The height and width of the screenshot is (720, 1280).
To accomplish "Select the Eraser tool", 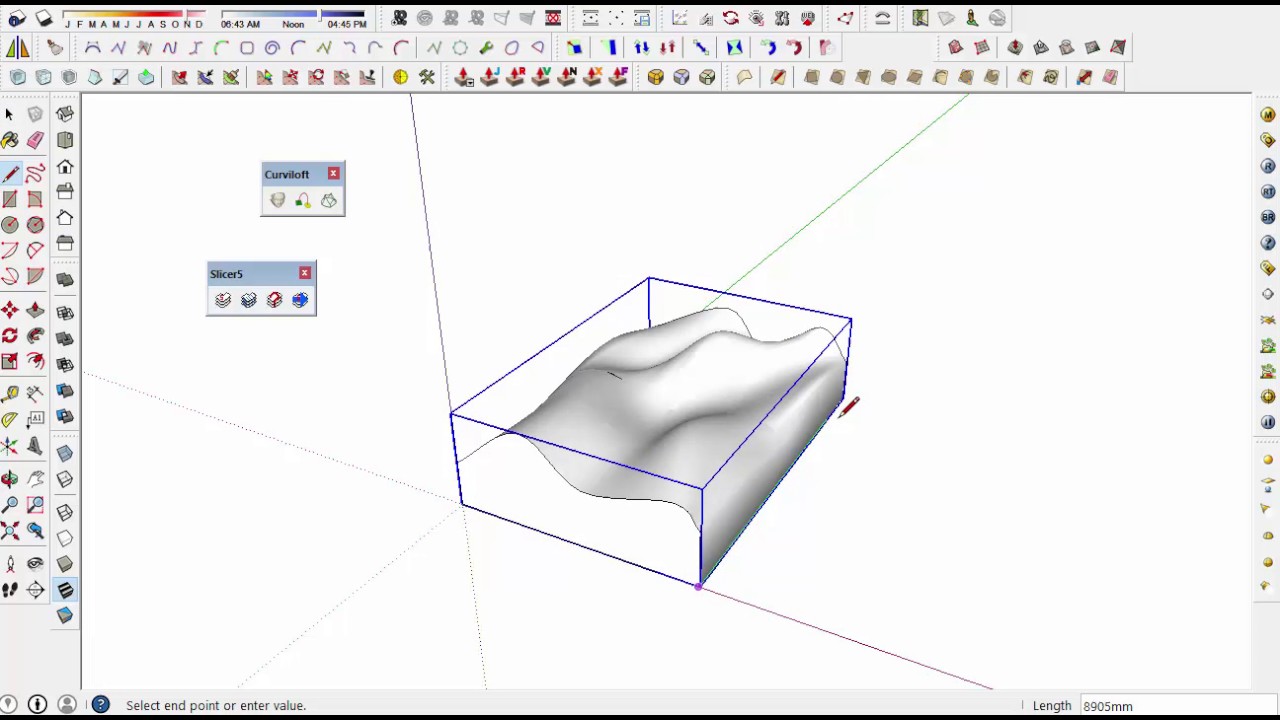I will click(36, 141).
